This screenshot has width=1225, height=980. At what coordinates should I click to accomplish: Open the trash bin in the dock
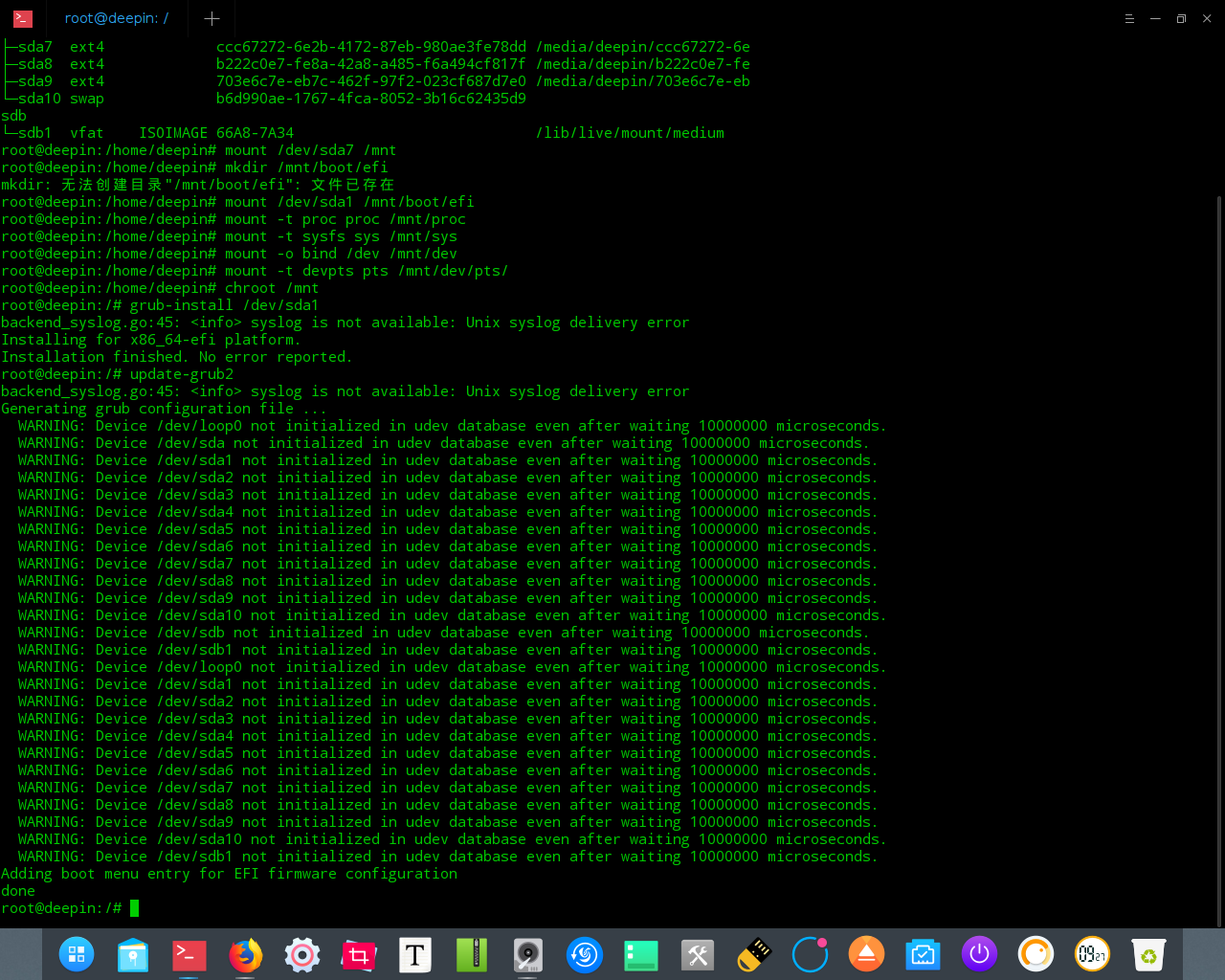pos(1147,954)
